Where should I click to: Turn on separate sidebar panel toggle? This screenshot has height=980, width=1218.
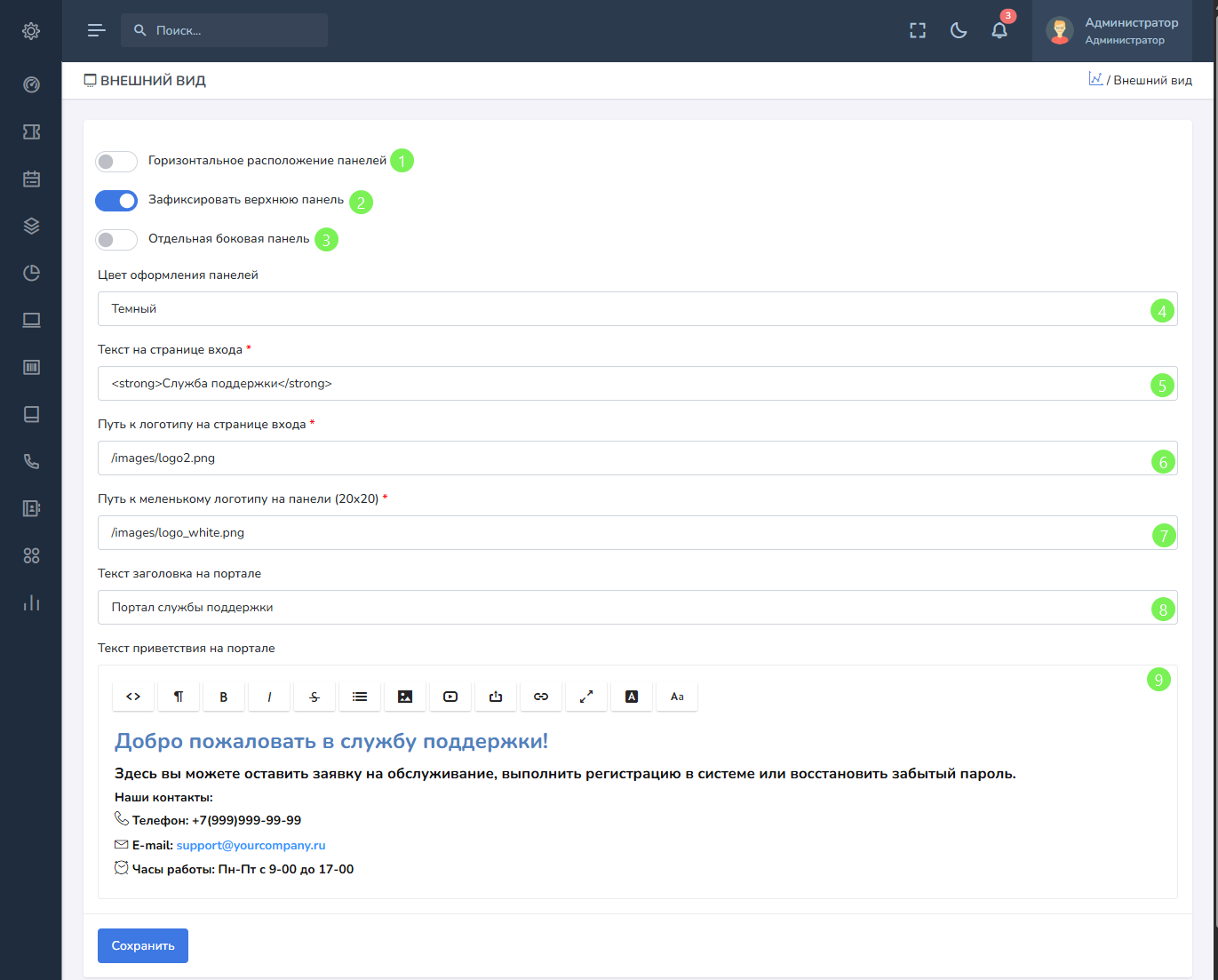point(116,240)
